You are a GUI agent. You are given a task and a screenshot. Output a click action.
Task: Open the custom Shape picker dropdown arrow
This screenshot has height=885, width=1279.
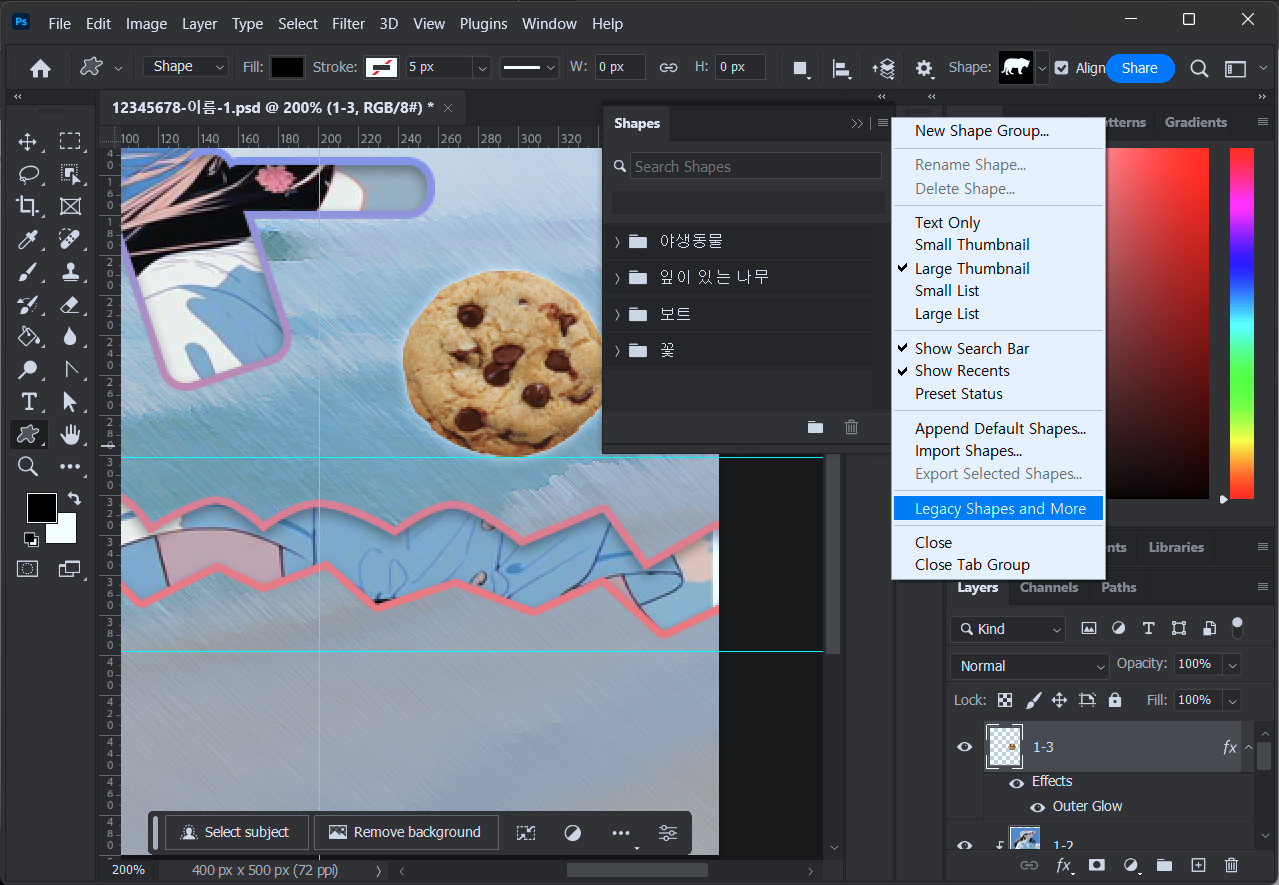[x=1043, y=68]
